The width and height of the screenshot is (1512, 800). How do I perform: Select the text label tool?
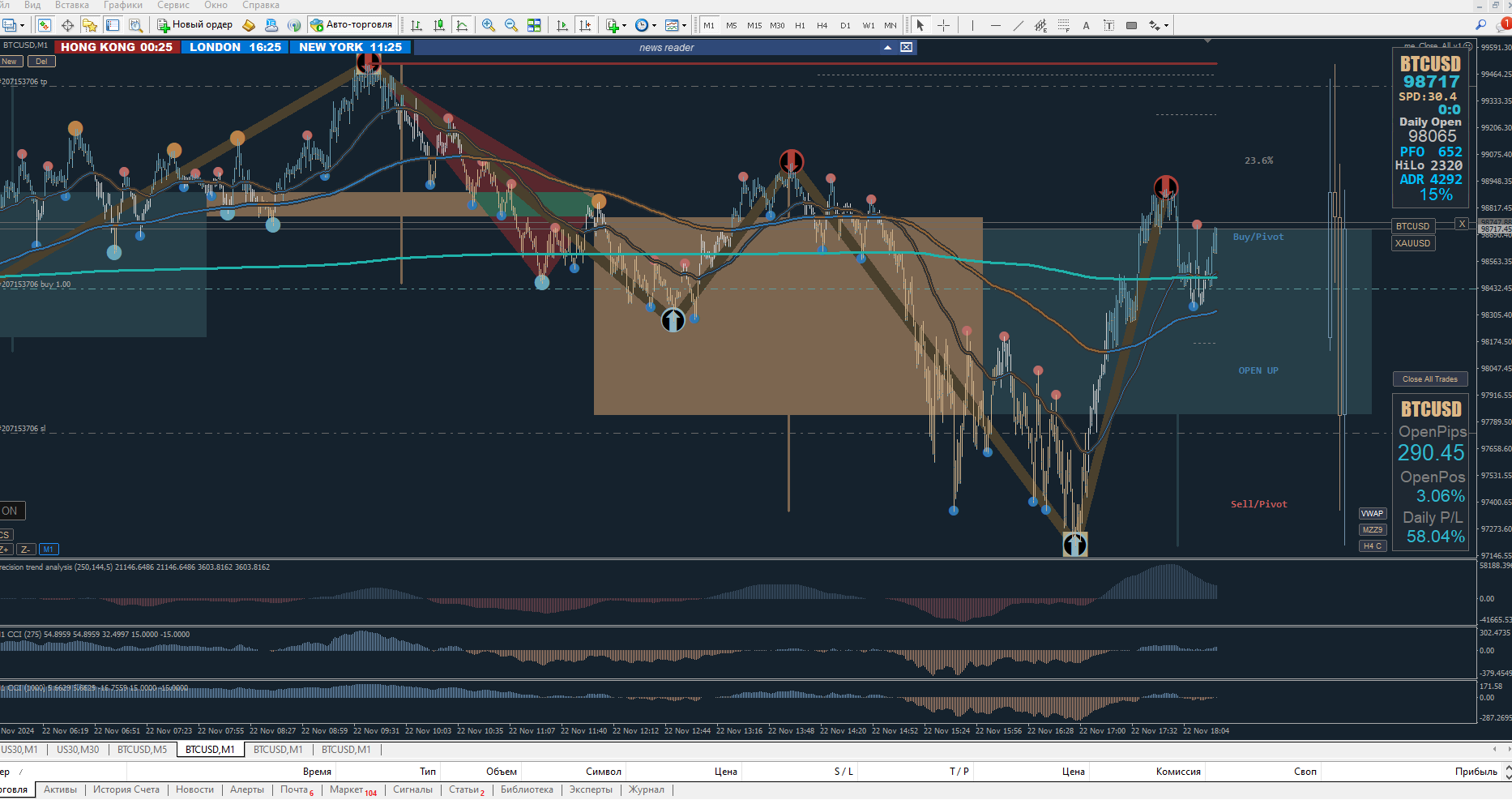click(x=1109, y=25)
